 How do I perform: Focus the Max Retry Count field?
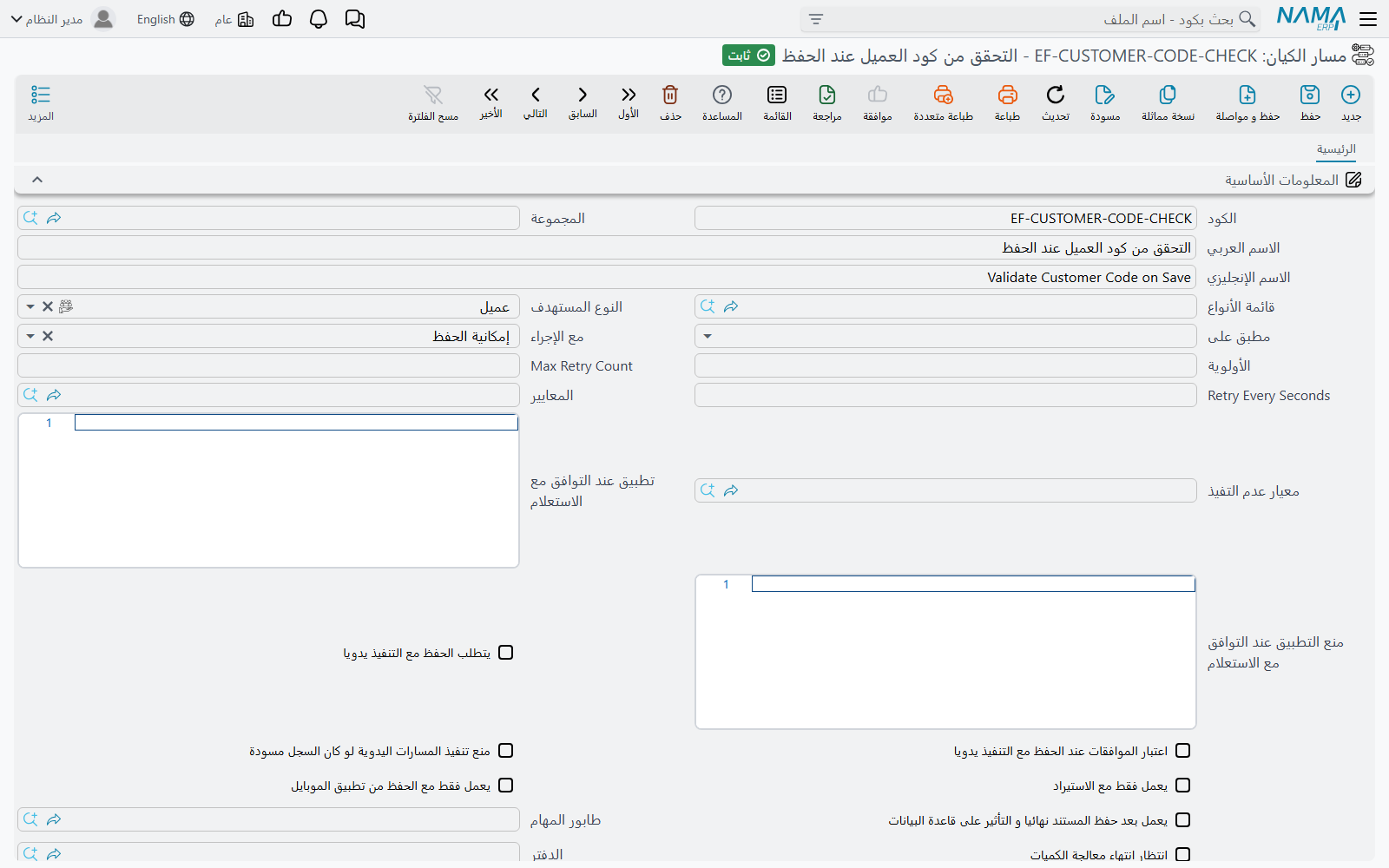(268, 365)
